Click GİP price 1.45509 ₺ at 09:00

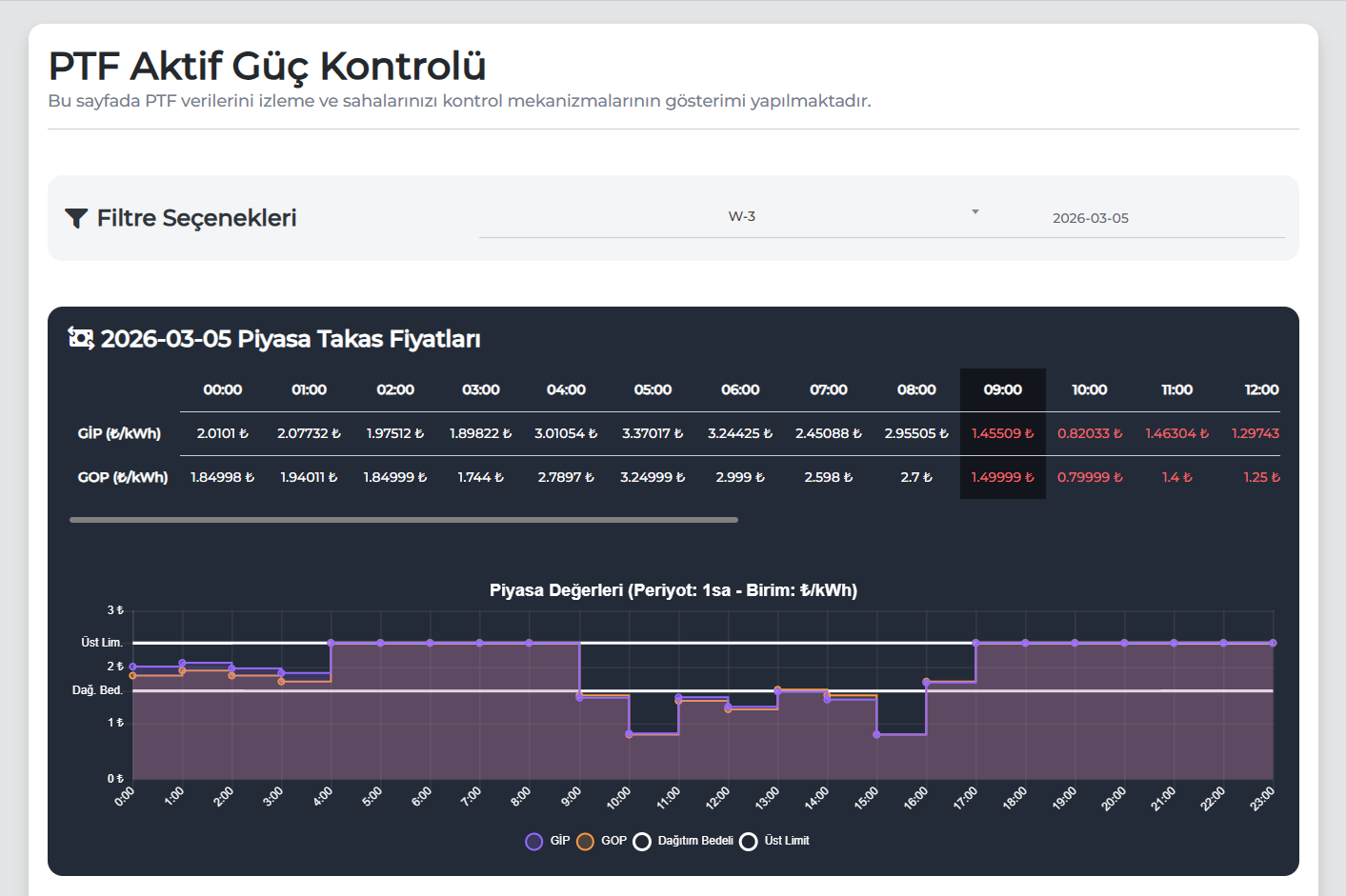(1002, 433)
